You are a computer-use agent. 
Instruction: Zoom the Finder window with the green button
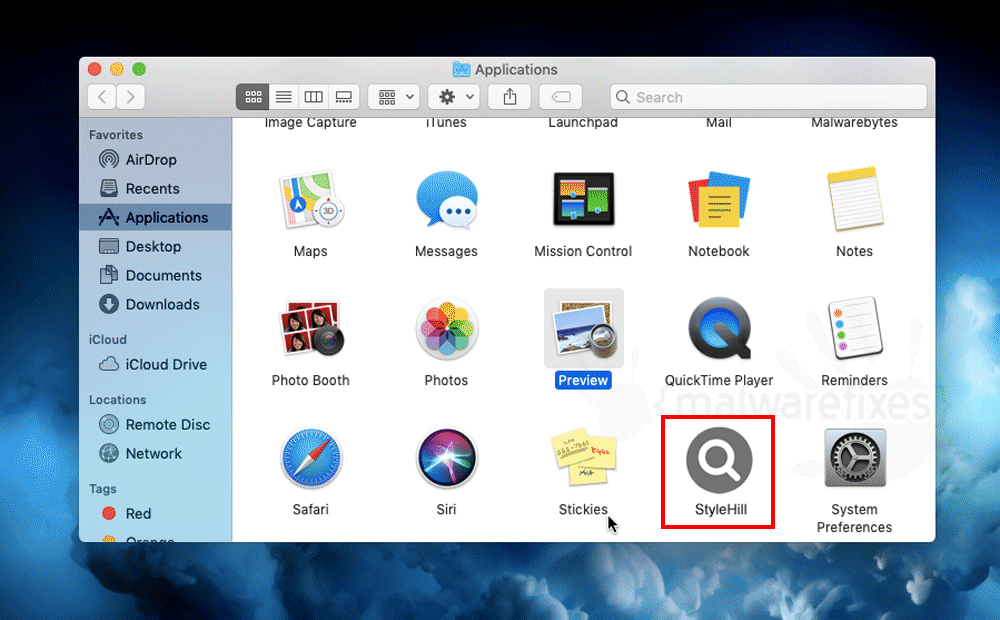click(x=139, y=69)
